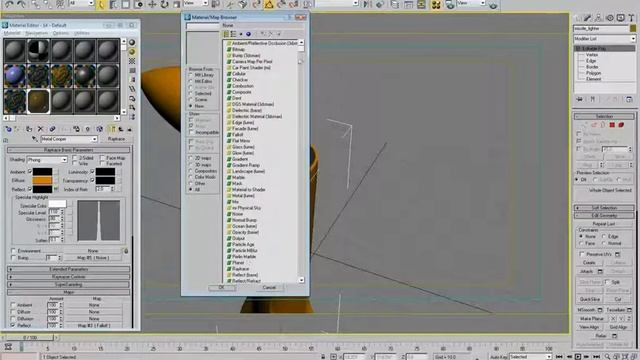640x360 pixels.
Task: Toggle the Preserve UVs checkbox
Action: (x=582, y=254)
